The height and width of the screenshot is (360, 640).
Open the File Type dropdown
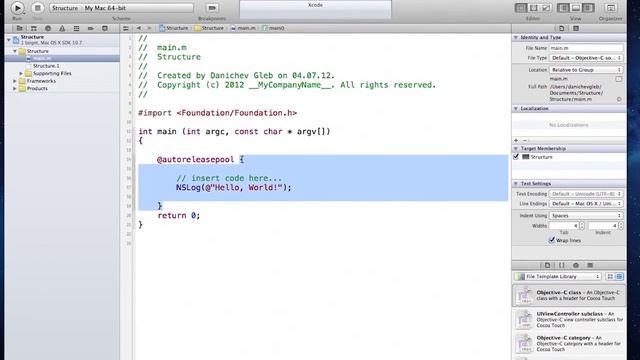[586, 58]
